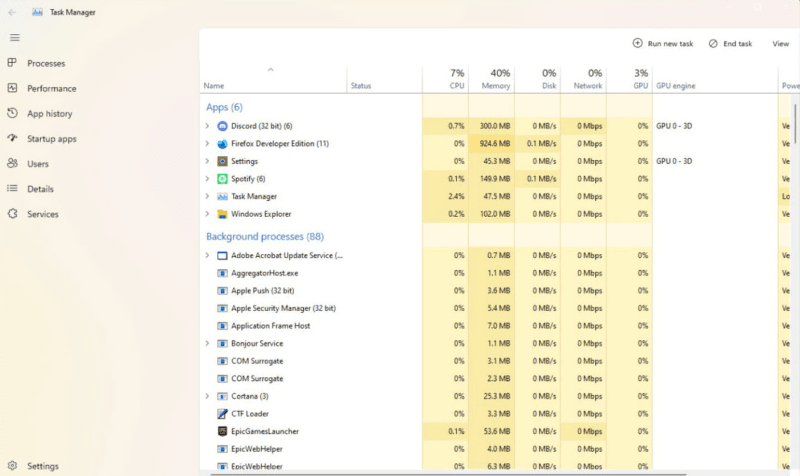Click the Windows Explorer folder icon
The width and height of the screenshot is (800, 476).
click(222, 214)
